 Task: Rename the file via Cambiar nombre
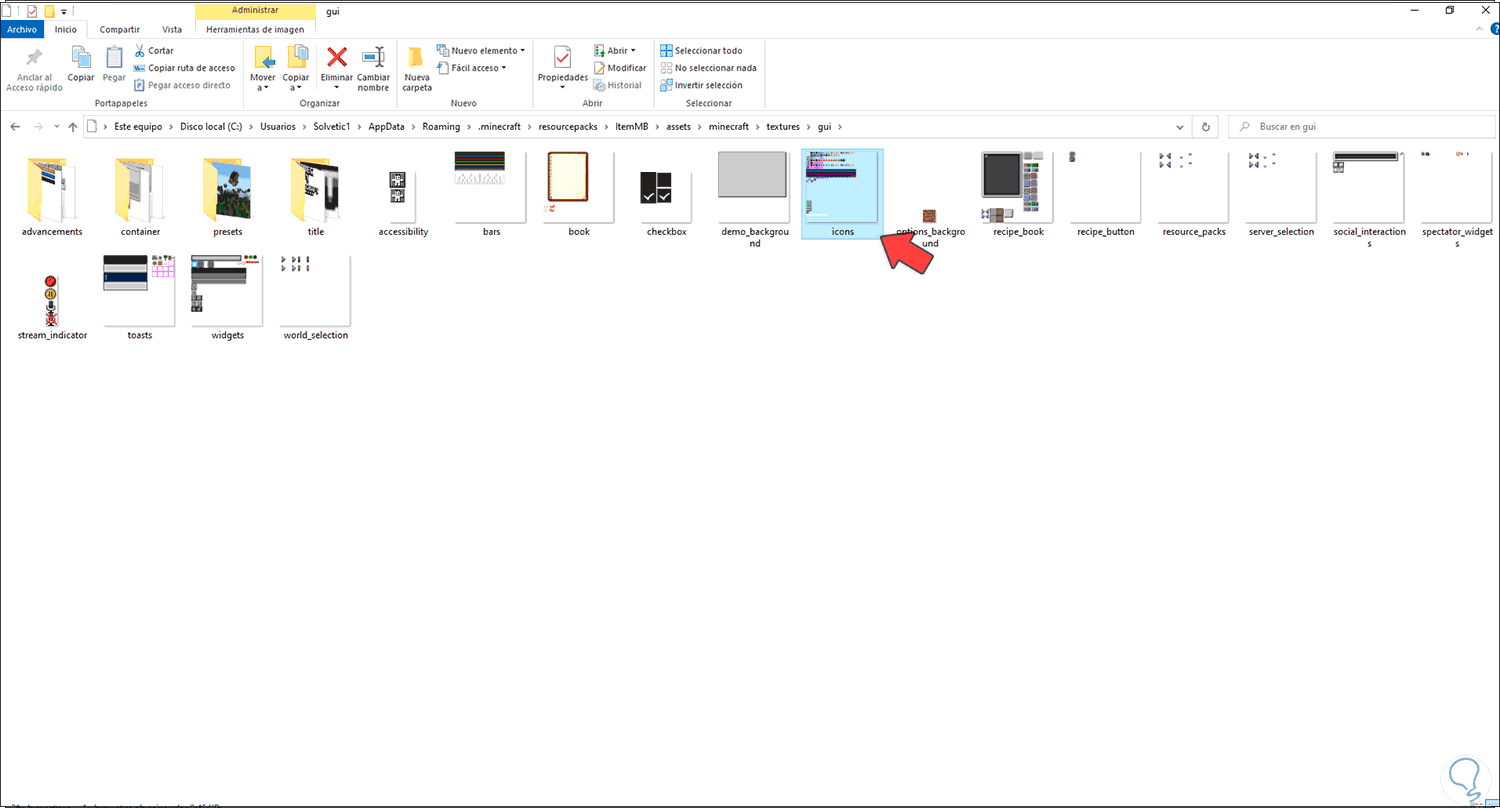pyautogui.click(x=373, y=68)
